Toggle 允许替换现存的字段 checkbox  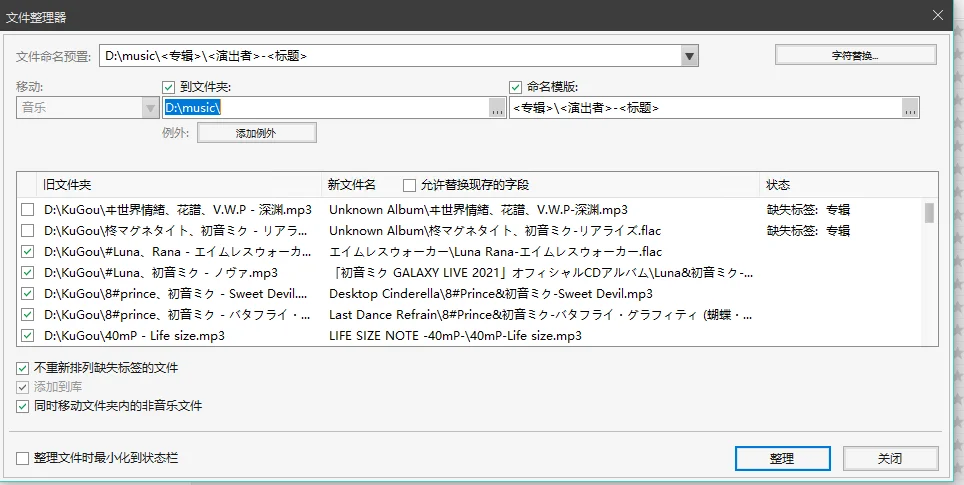coord(409,185)
